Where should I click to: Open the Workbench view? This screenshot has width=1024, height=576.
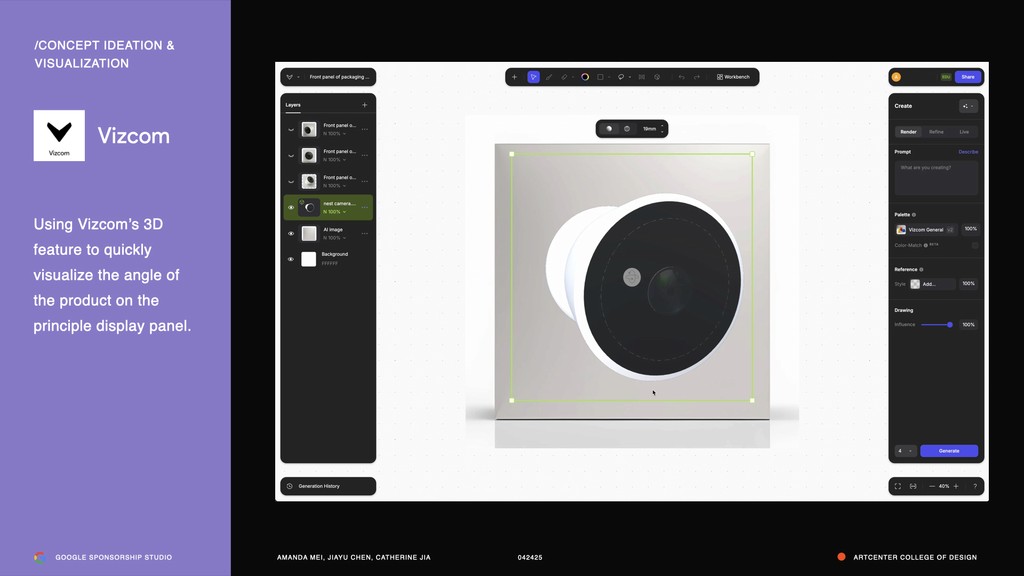point(733,77)
